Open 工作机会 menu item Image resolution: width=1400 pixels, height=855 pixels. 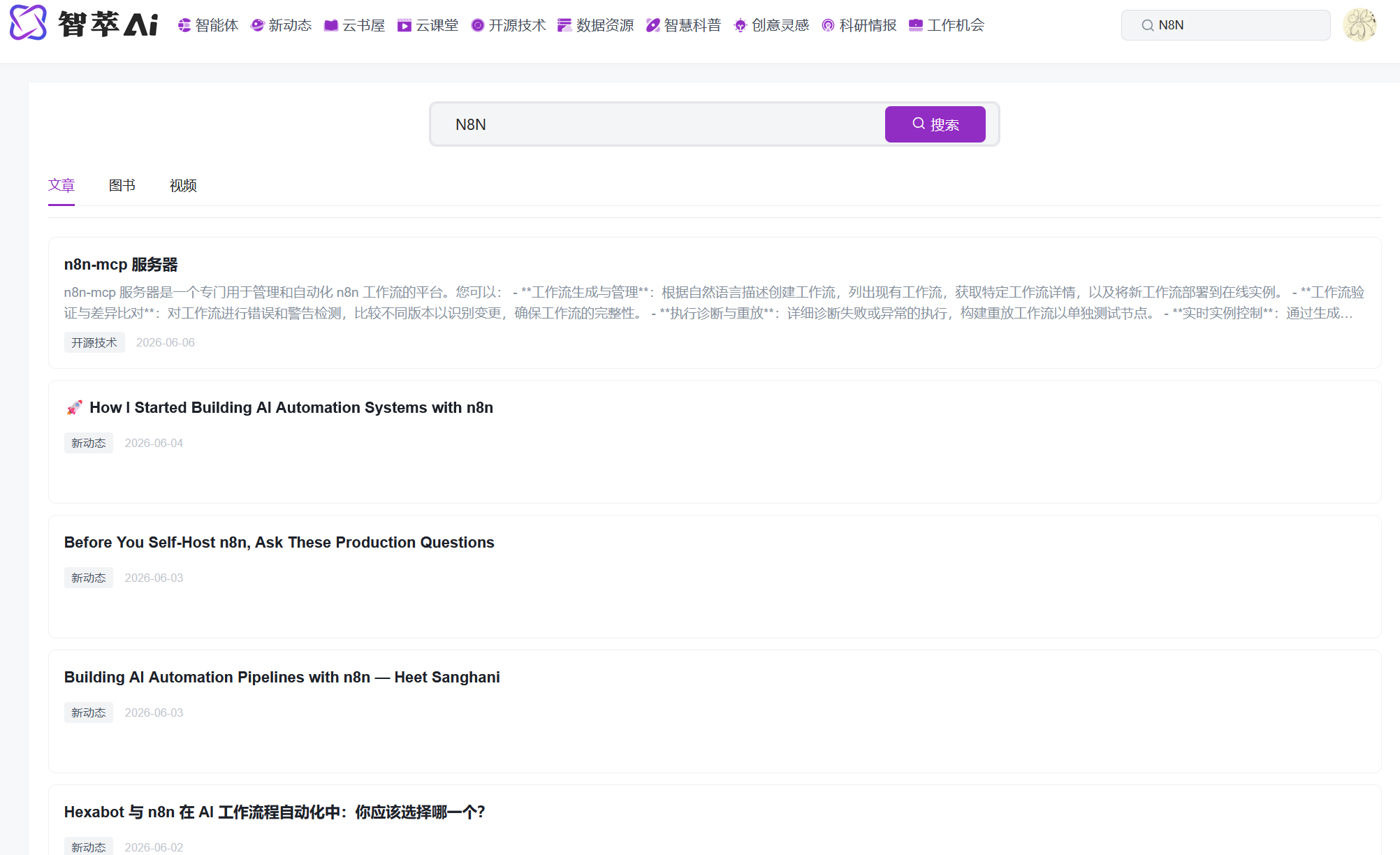(947, 25)
